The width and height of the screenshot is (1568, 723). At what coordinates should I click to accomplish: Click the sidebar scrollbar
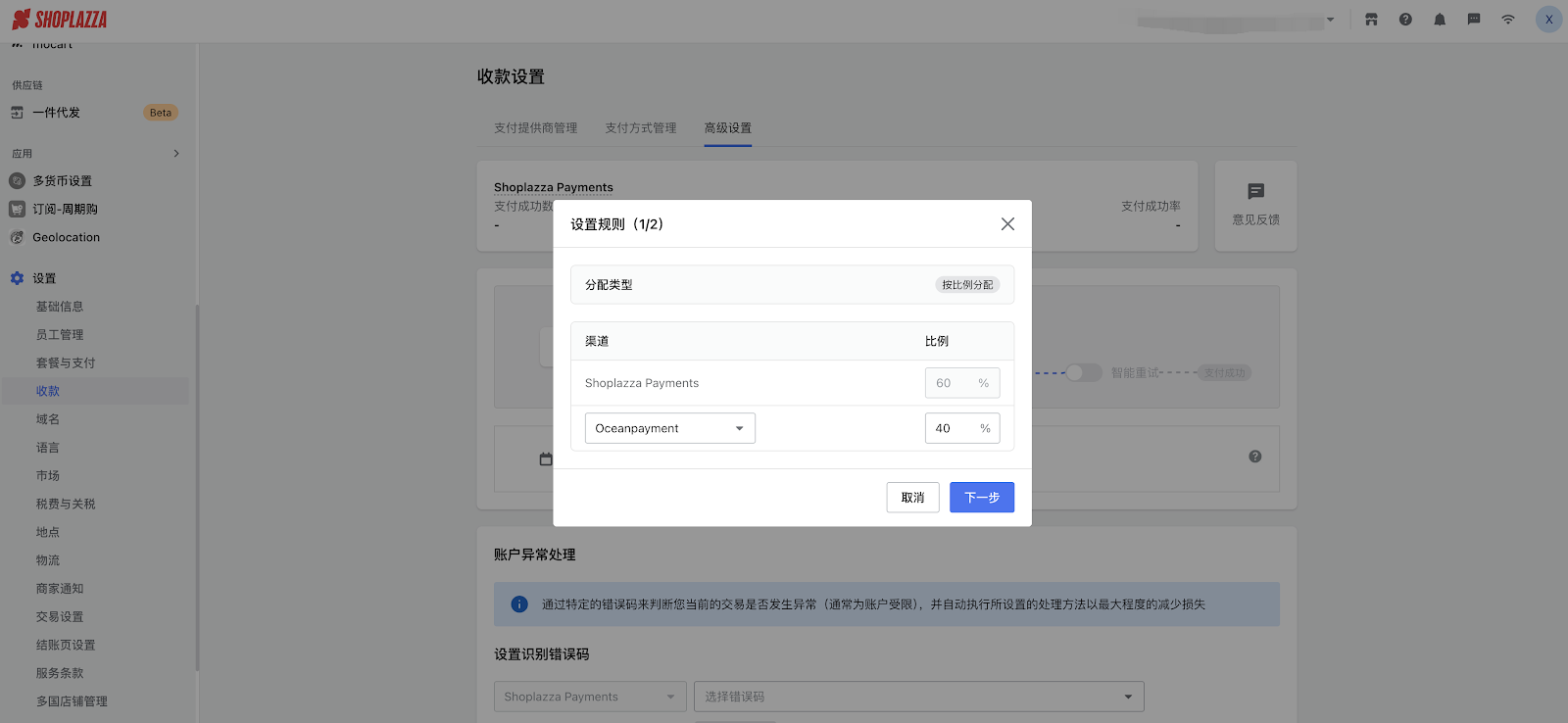(197, 487)
